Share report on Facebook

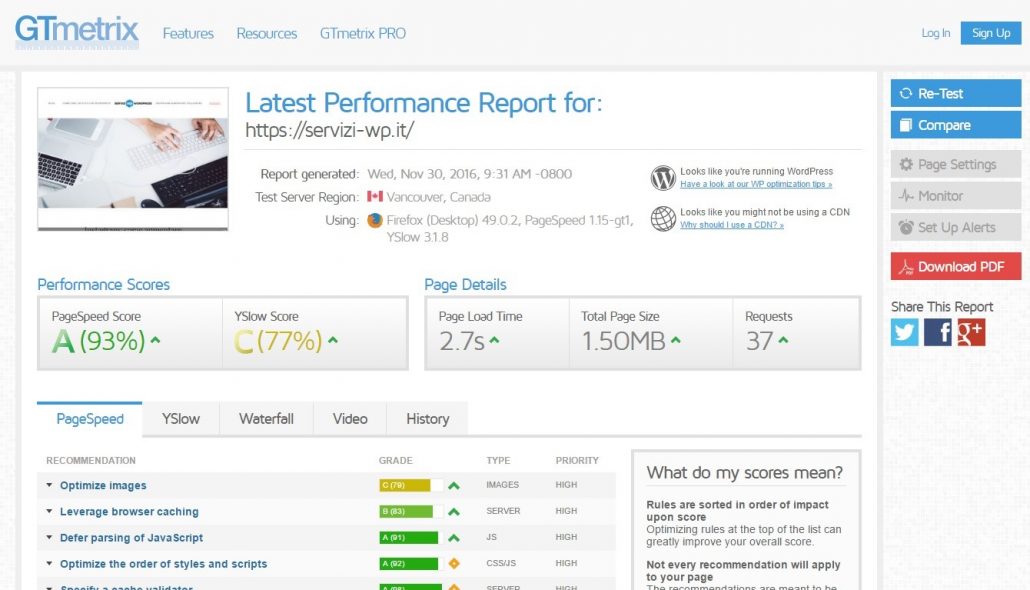937,332
